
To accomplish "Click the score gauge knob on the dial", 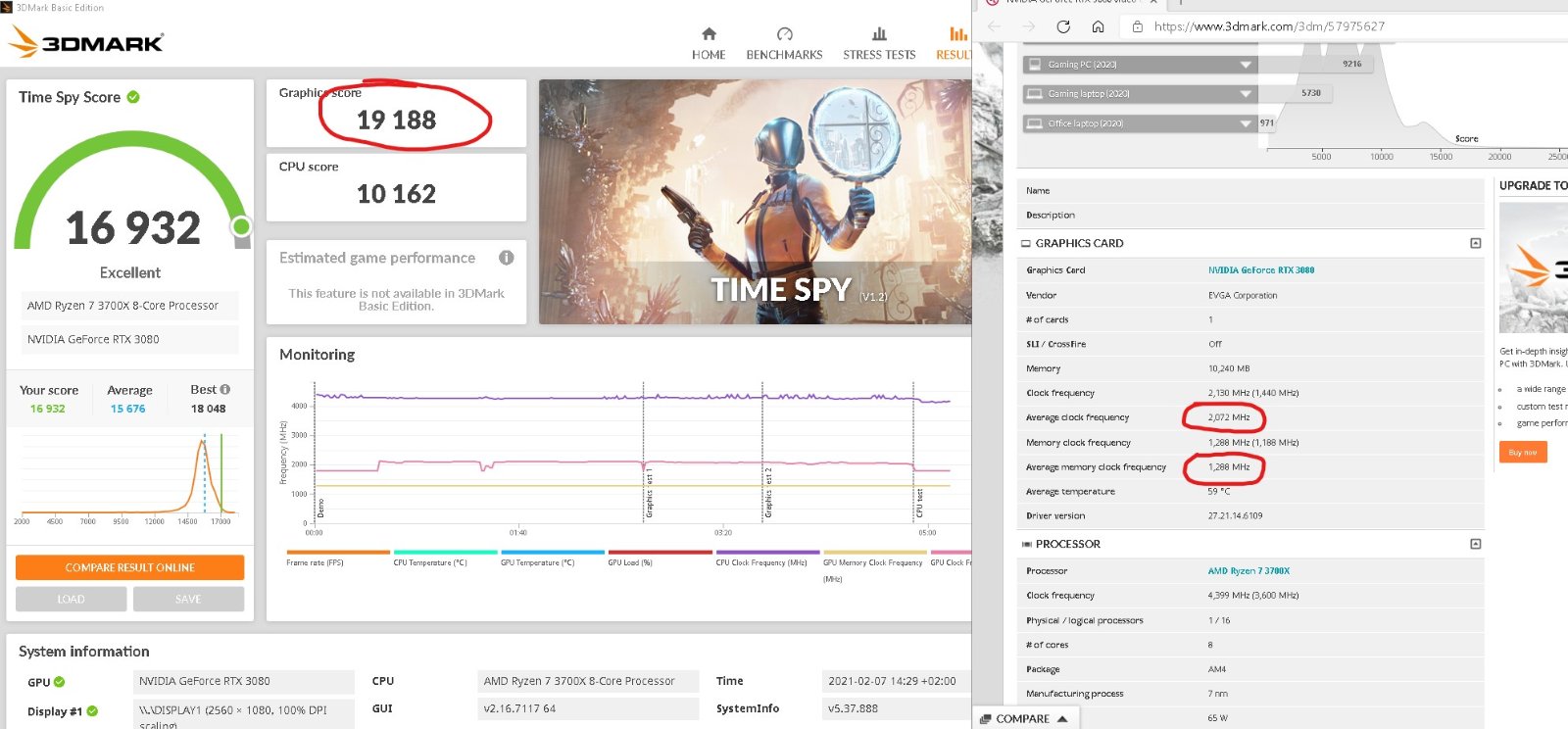I will [x=241, y=227].
